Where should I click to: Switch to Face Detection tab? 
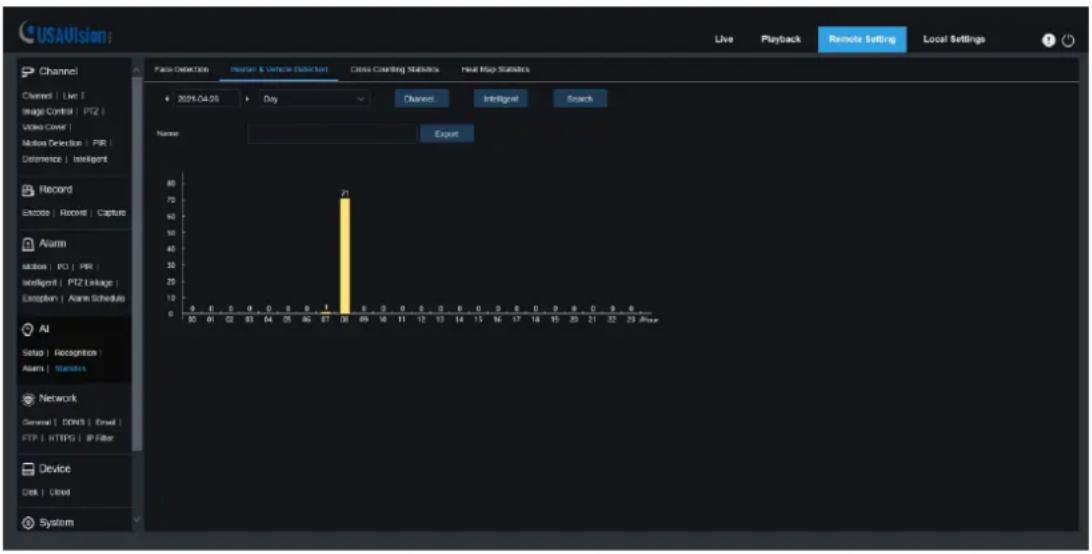coord(181,69)
